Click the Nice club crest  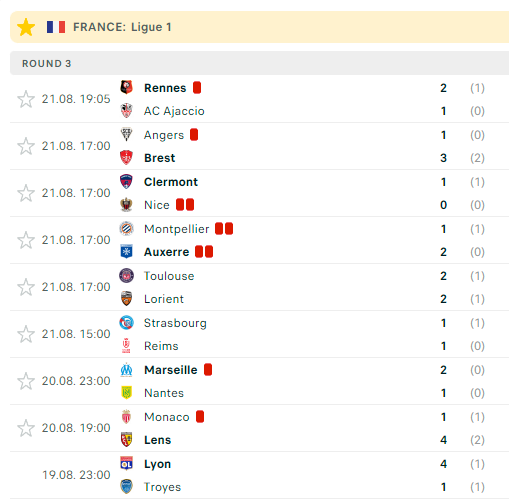tap(126, 205)
